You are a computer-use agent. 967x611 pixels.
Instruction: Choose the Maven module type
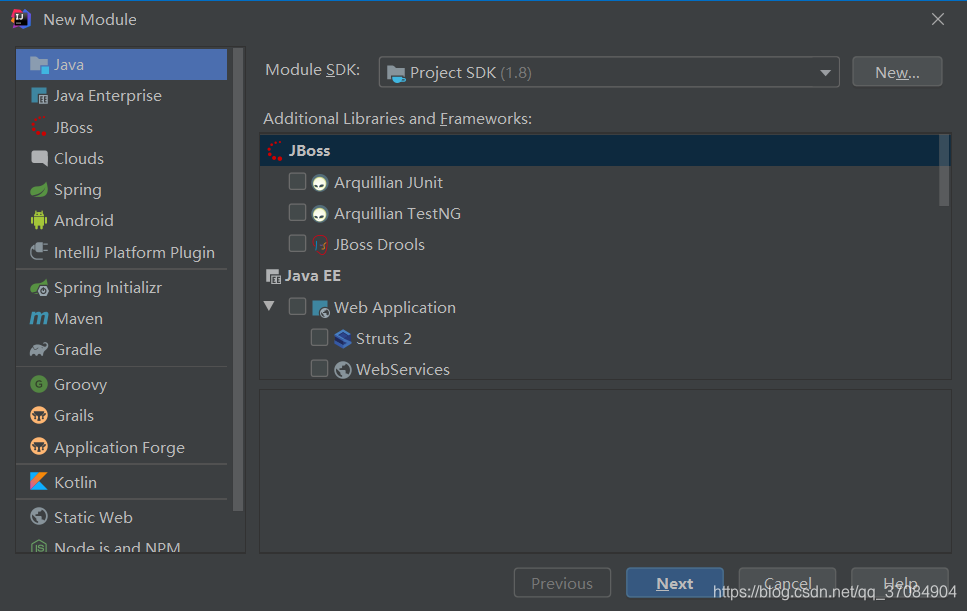[121, 318]
